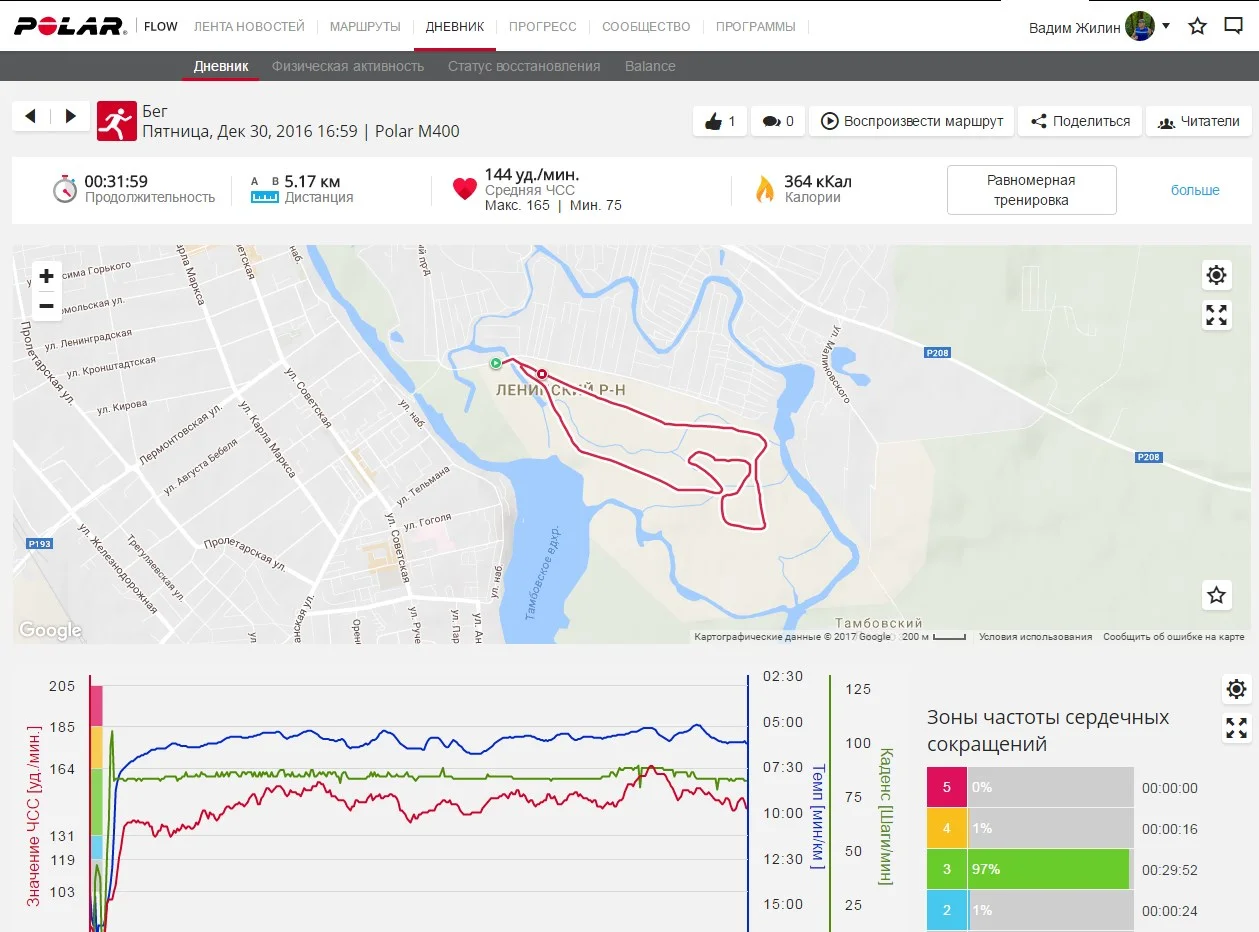Click heart rate zone 2 swatch
The image size is (1259, 932).
tap(947, 910)
